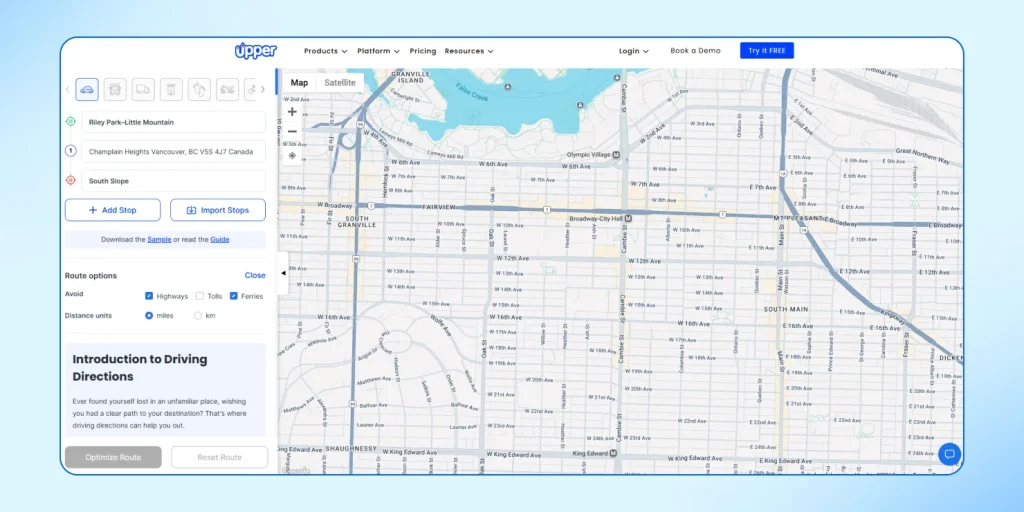Viewport: 1024px width, 512px height.
Task: Toggle the Avoid Tolls checkbox
Action: [x=200, y=296]
